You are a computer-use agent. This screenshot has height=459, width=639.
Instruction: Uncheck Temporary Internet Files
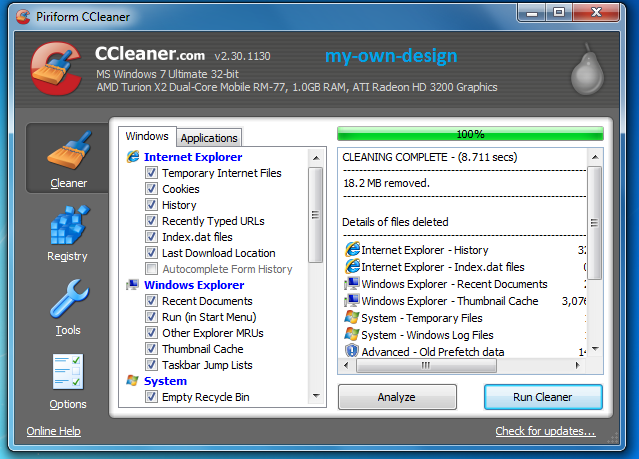coord(151,173)
